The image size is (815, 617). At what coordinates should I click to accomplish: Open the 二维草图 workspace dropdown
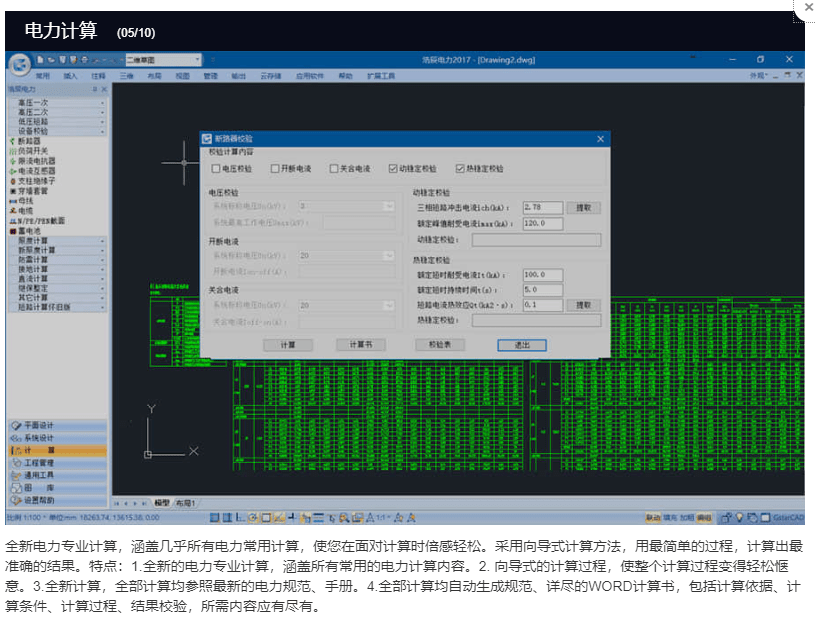click(x=163, y=60)
